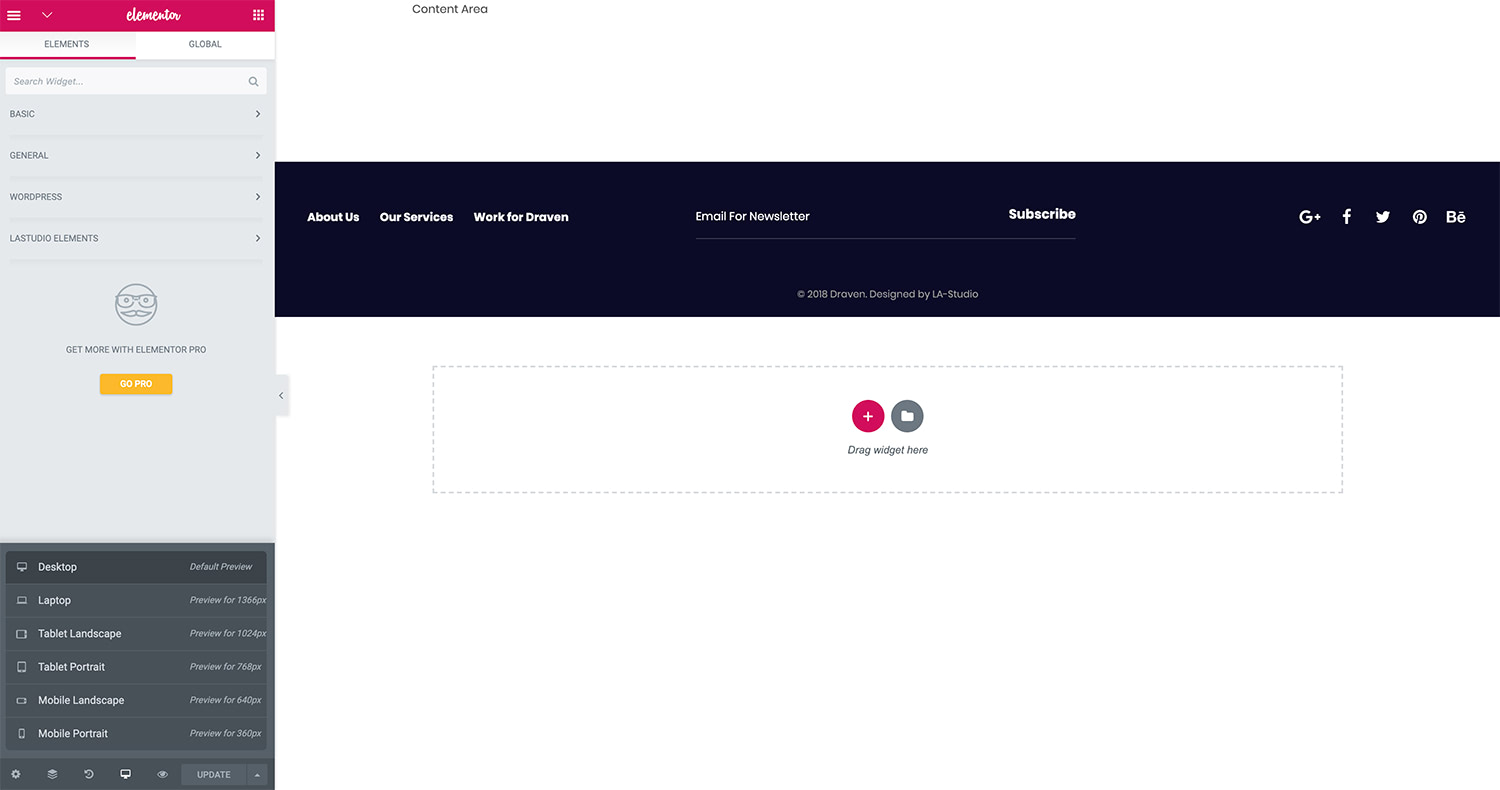
Task: Expand the LaStudio Elements category
Action: pos(136,238)
